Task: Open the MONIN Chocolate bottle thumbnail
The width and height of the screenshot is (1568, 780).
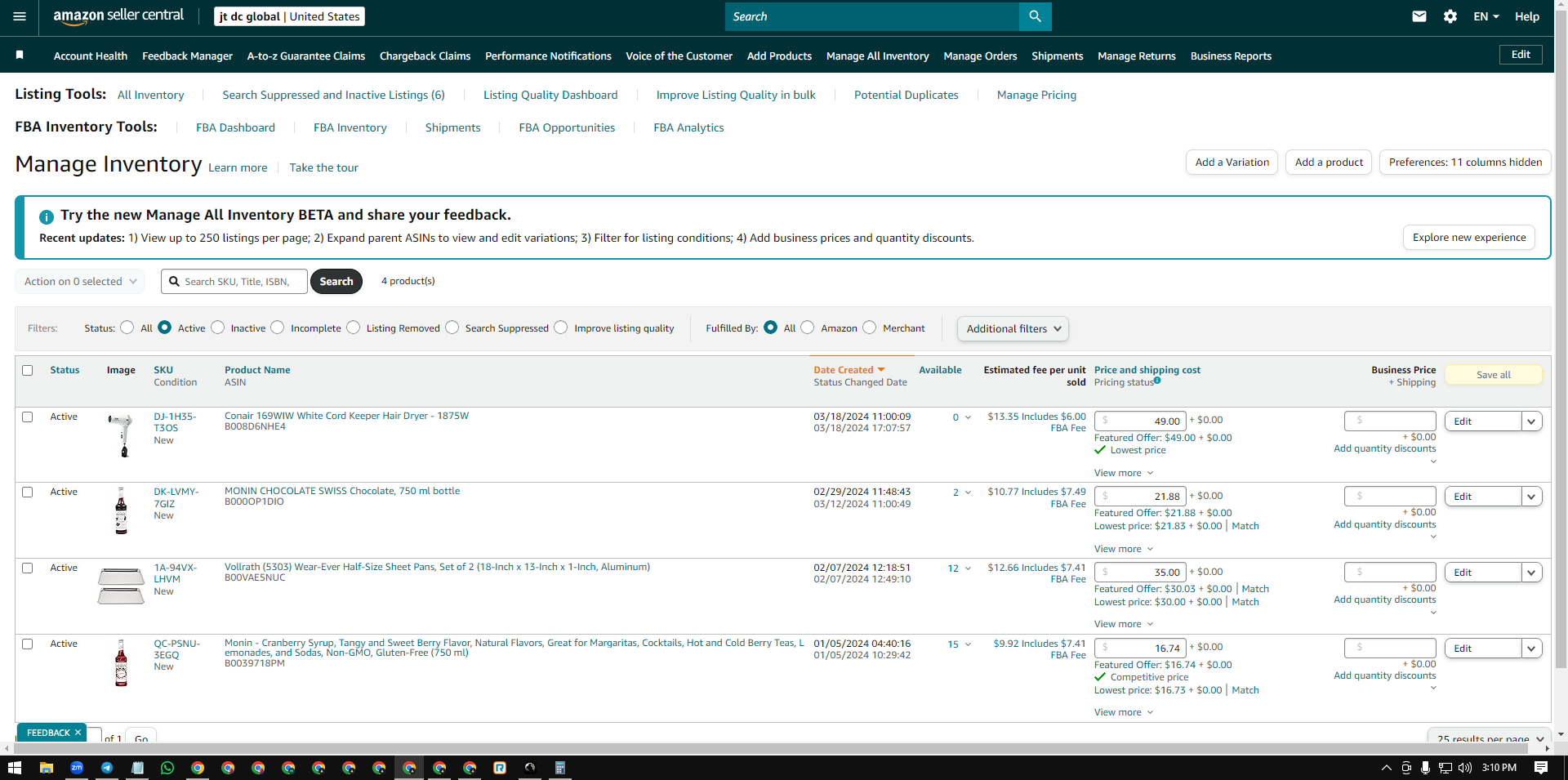Action: (121, 510)
